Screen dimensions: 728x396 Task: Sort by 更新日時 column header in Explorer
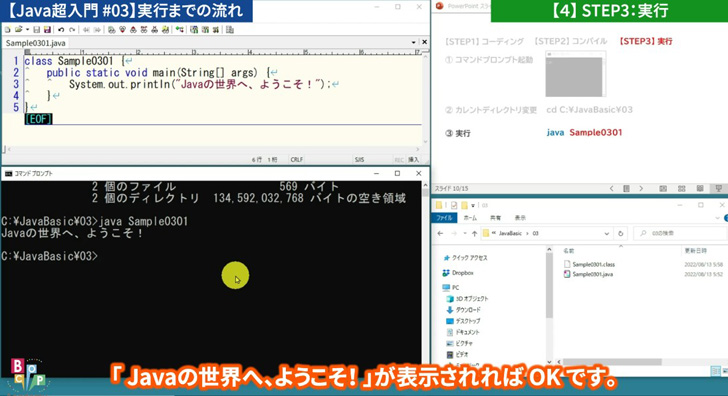[x=696, y=251]
